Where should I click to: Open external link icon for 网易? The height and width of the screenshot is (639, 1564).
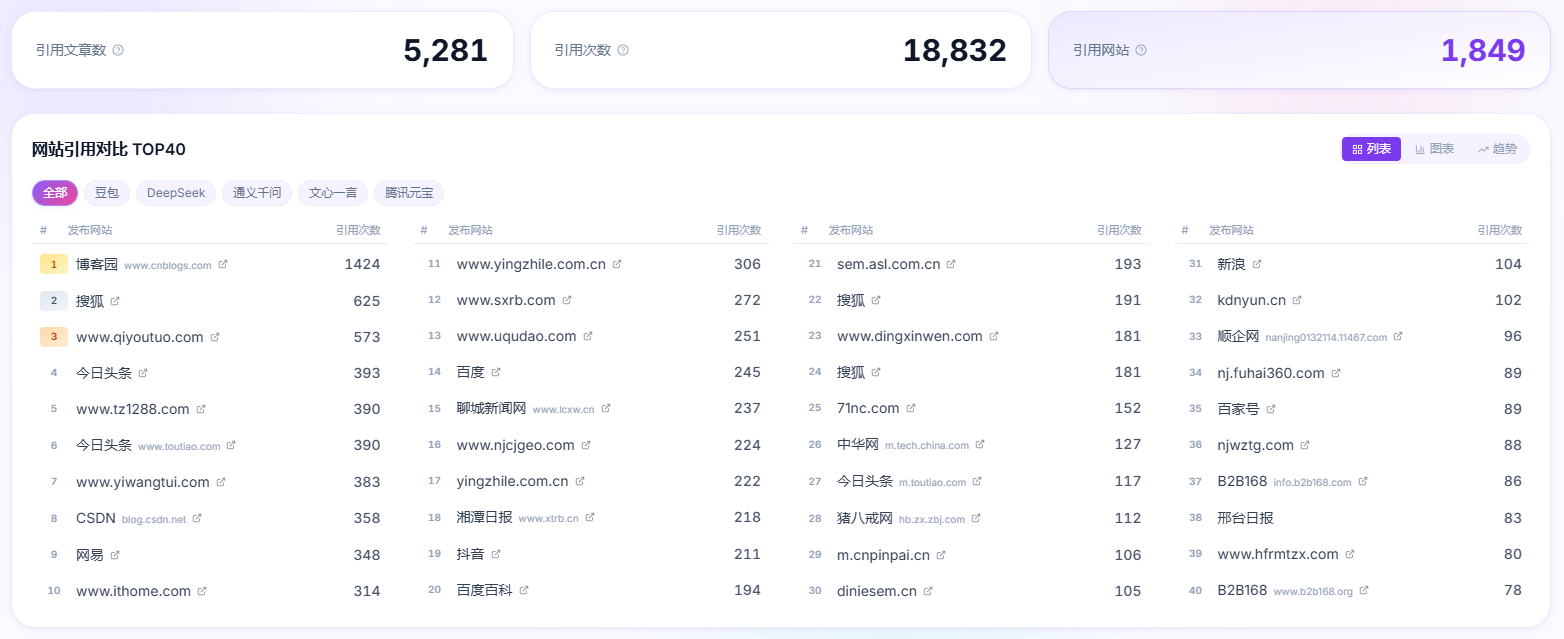tap(115, 554)
